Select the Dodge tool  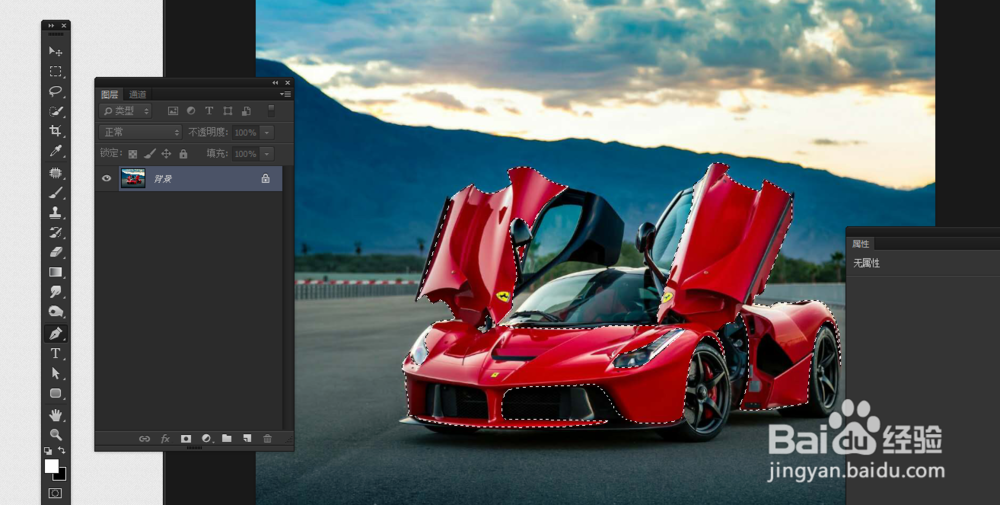pyautogui.click(x=55, y=311)
